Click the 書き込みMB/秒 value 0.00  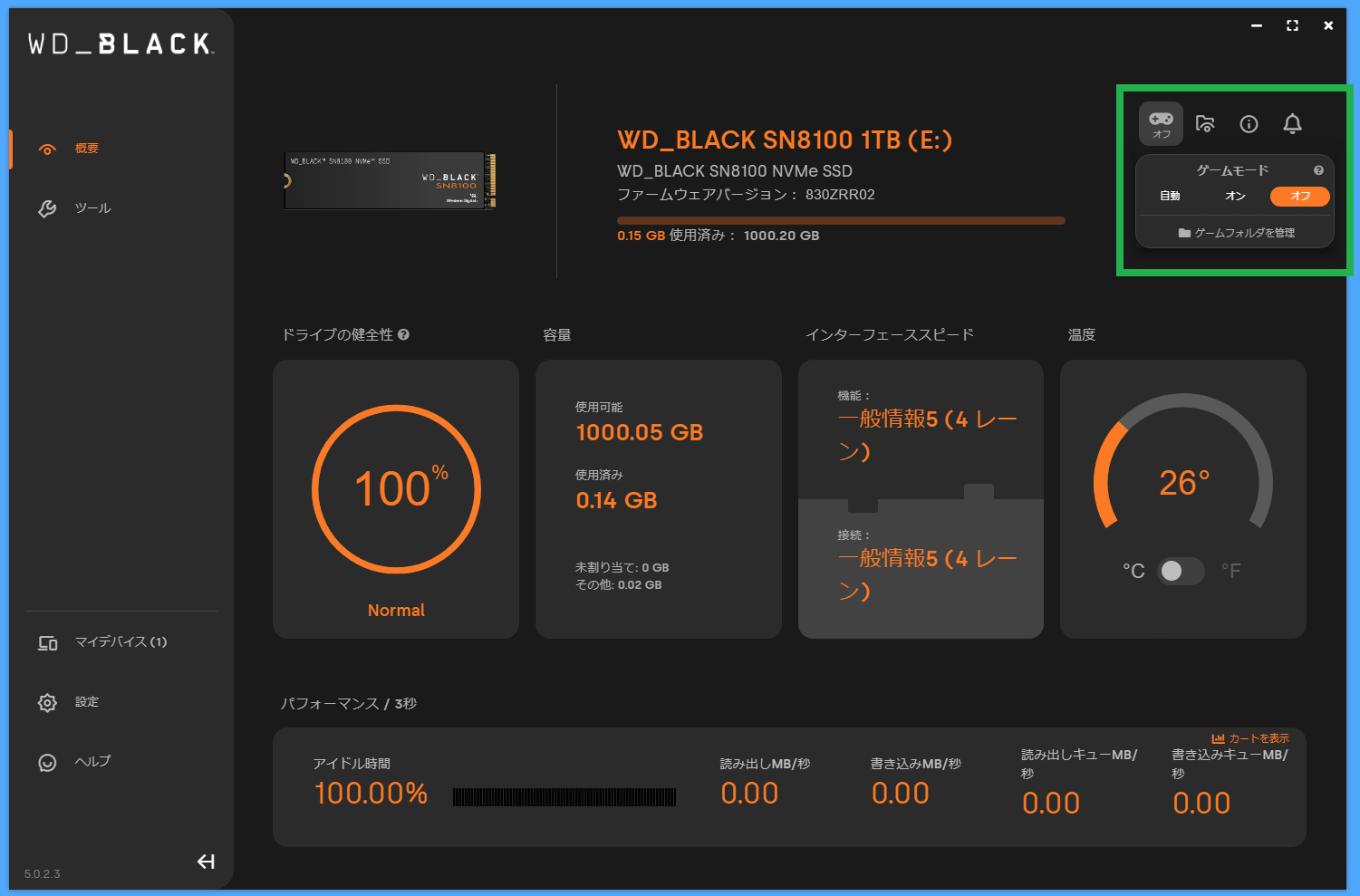coord(900,794)
